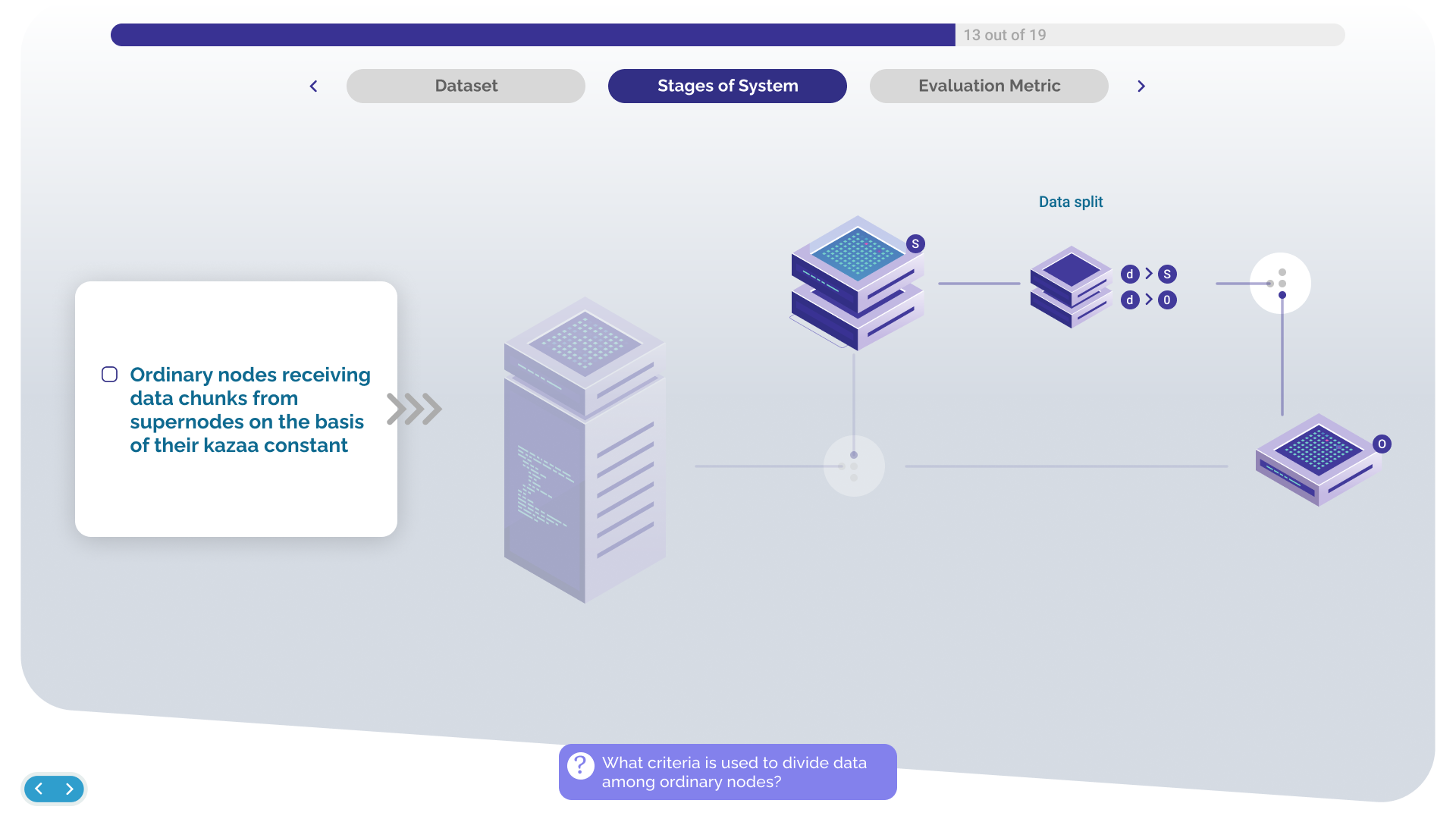The height and width of the screenshot is (819, 1456).
Task: Click the 13 out of 19 progress bar
Action: point(727,35)
